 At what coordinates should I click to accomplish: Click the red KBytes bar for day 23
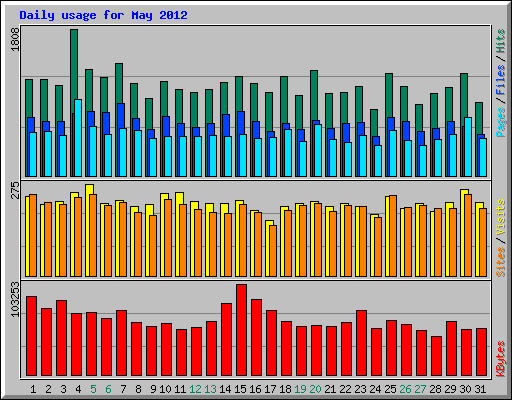362,343
